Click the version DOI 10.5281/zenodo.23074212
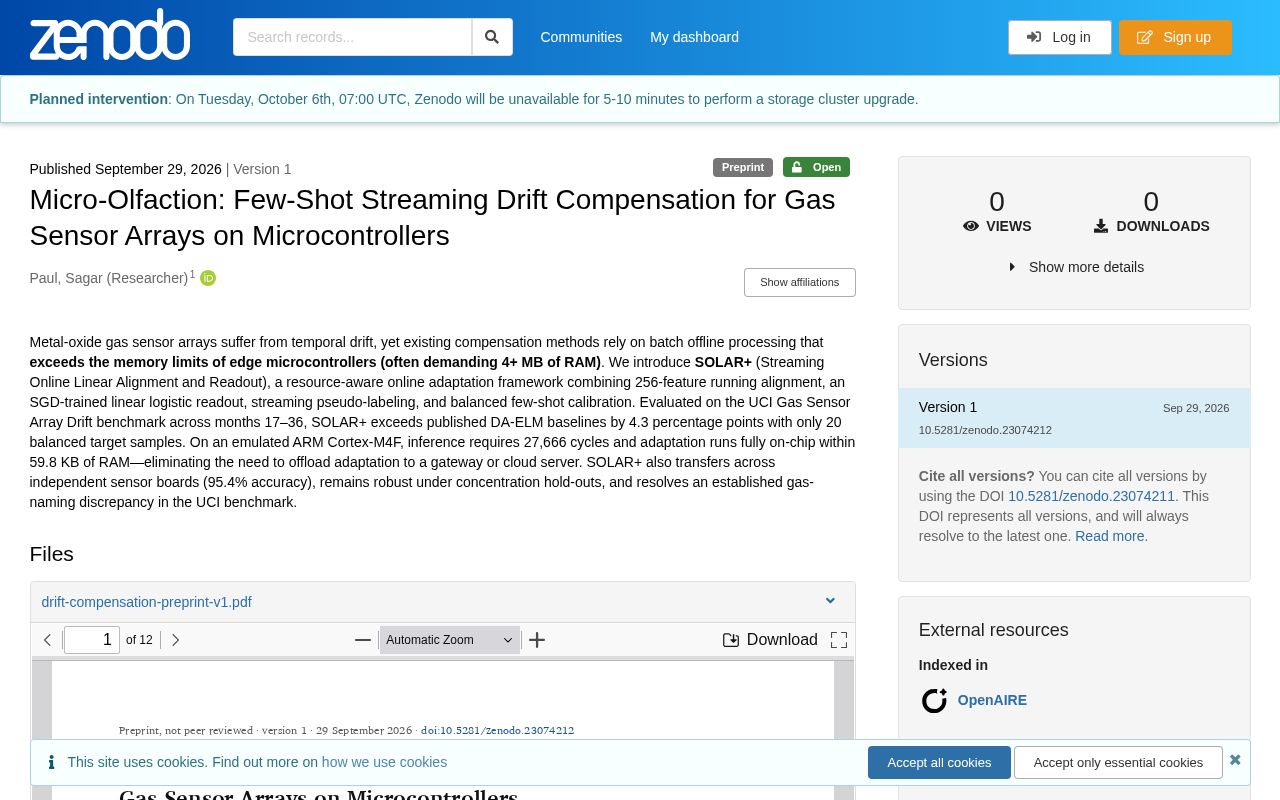The height and width of the screenshot is (800, 1280). 985,430
